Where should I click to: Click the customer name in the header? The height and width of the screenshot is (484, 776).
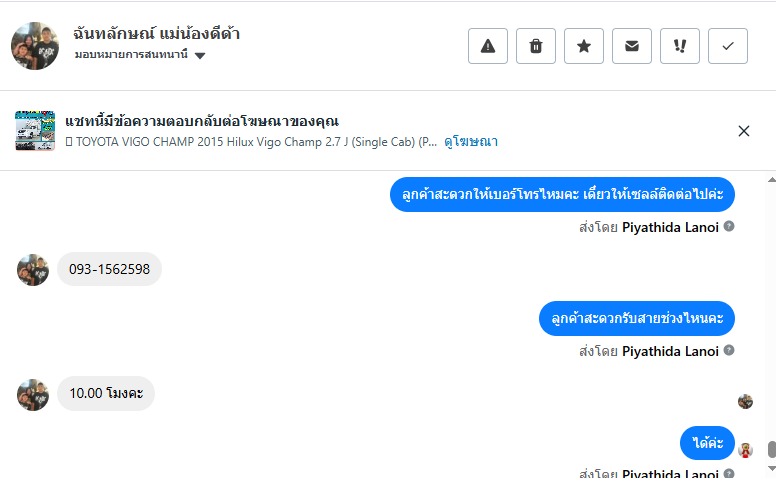pyautogui.click(x=157, y=33)
